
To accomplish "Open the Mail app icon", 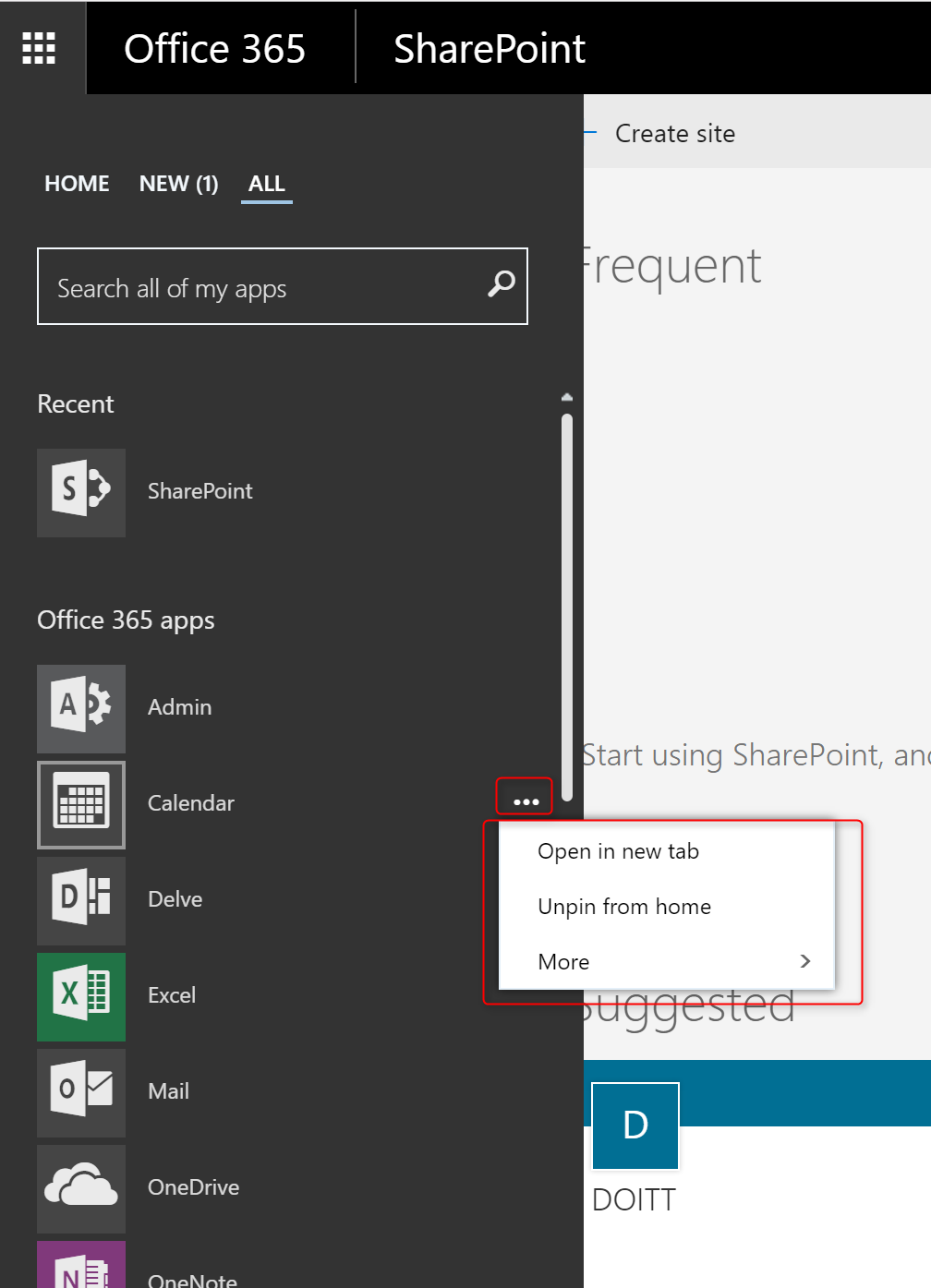I will point(81,1092).
